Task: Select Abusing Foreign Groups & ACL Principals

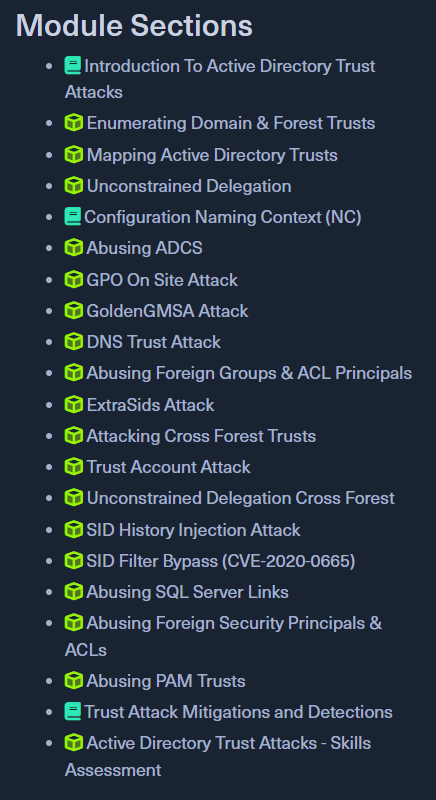Action: (249, 373)
